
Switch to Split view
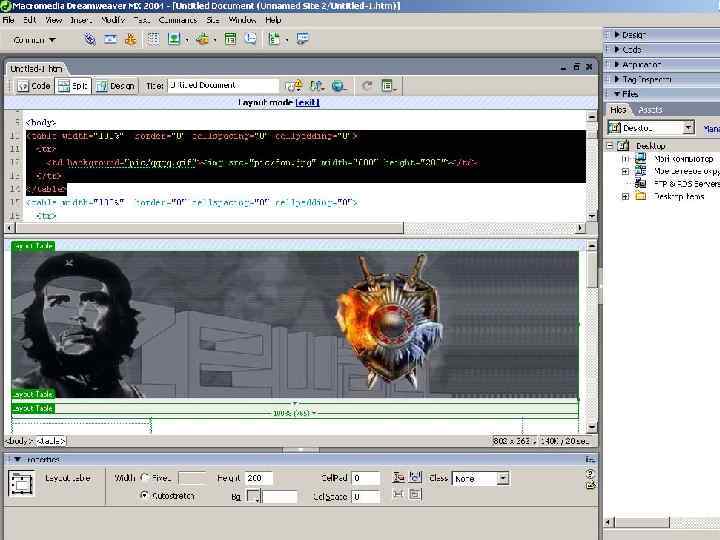(x=73, y=86)
